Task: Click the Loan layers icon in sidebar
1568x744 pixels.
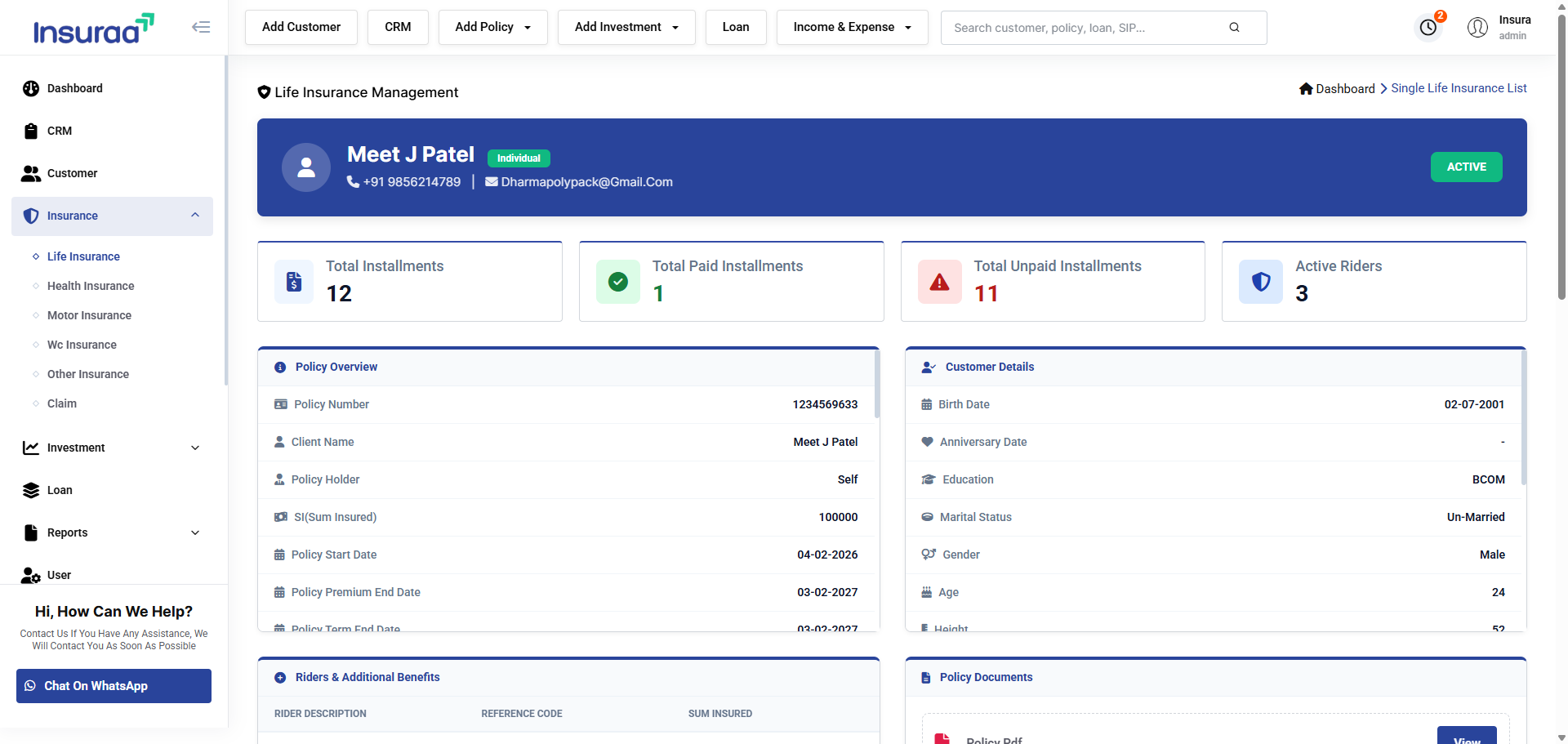Action: [x=31, y=490]
